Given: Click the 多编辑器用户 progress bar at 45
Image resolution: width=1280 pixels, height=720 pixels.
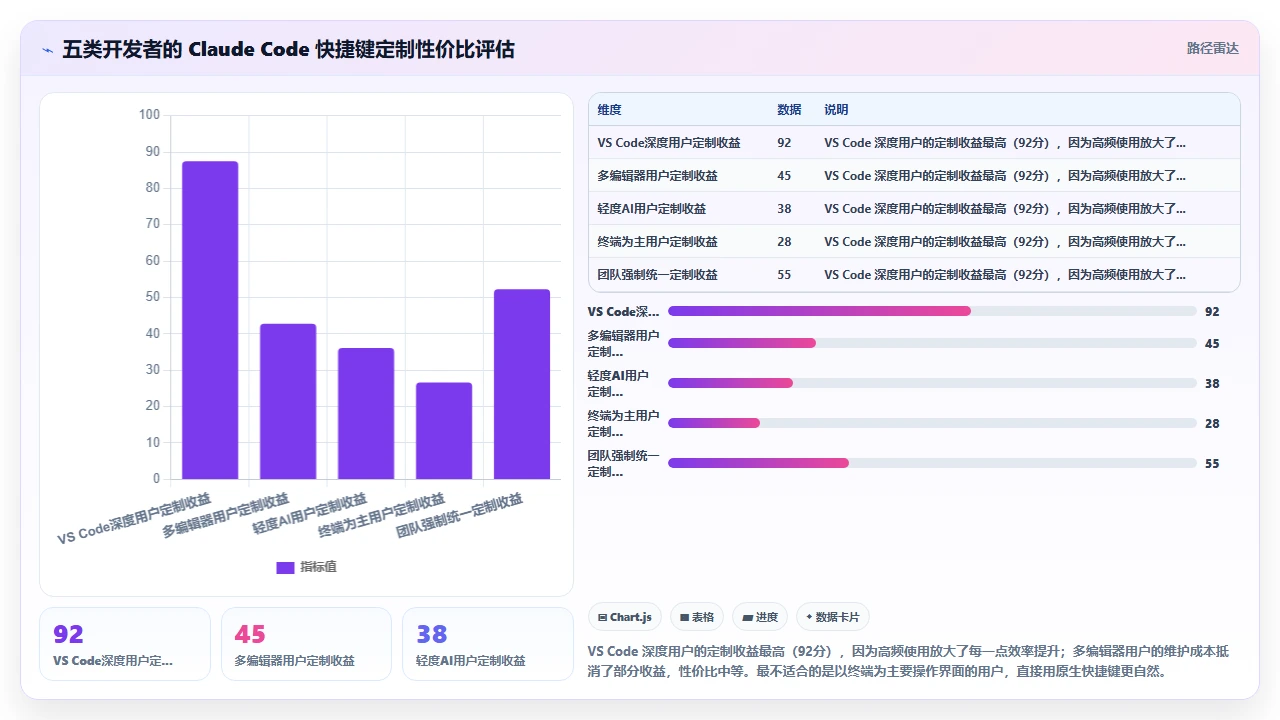Looking at the screenshot, I should pos(932,343).
